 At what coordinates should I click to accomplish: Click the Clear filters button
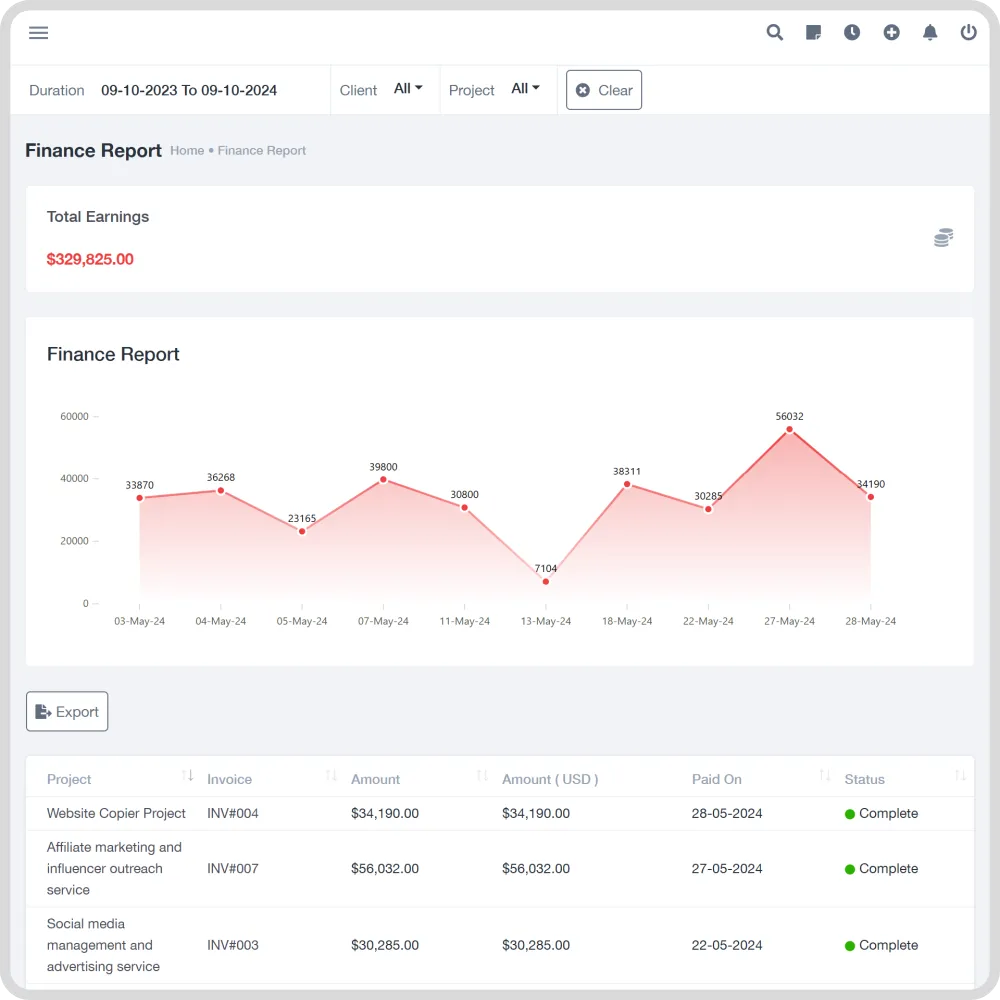[x=603, y=89]
